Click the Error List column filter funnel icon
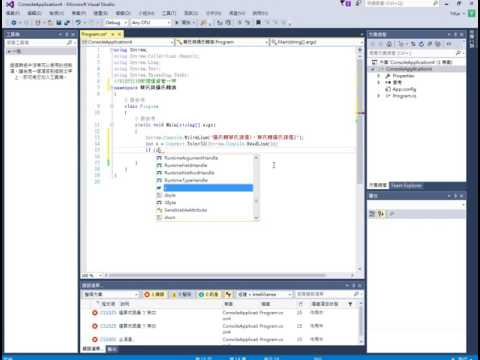Image resolution: width=480 pixels, height=360 pixels. pyautogui.click(x=350, y=304)
